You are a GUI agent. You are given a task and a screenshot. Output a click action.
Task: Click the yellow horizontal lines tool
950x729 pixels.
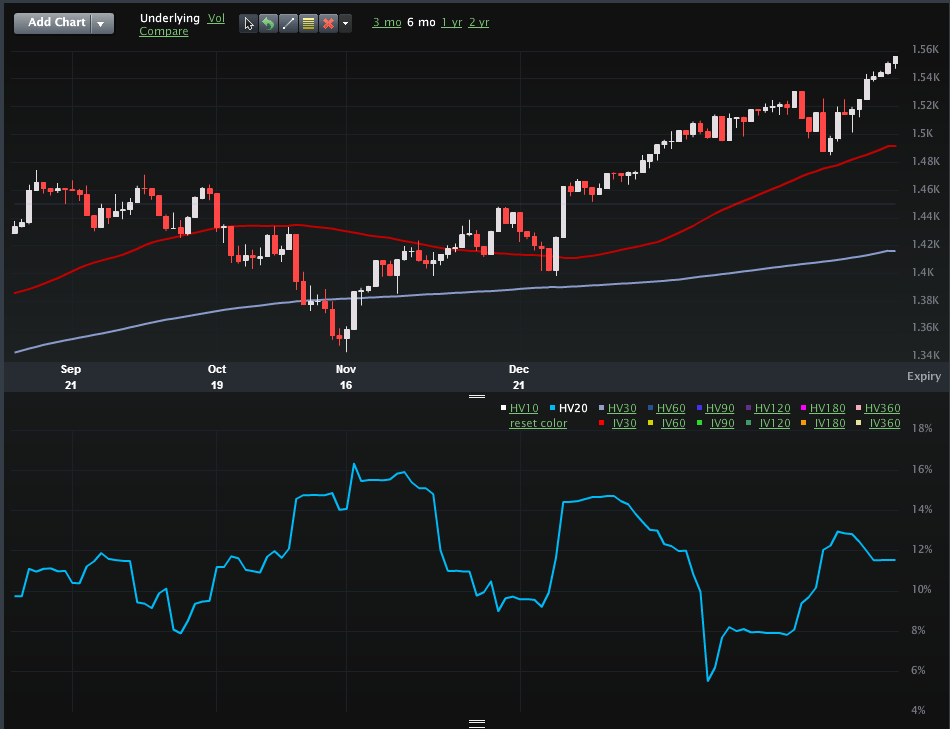pyautogui.click(x=307, y=23)
